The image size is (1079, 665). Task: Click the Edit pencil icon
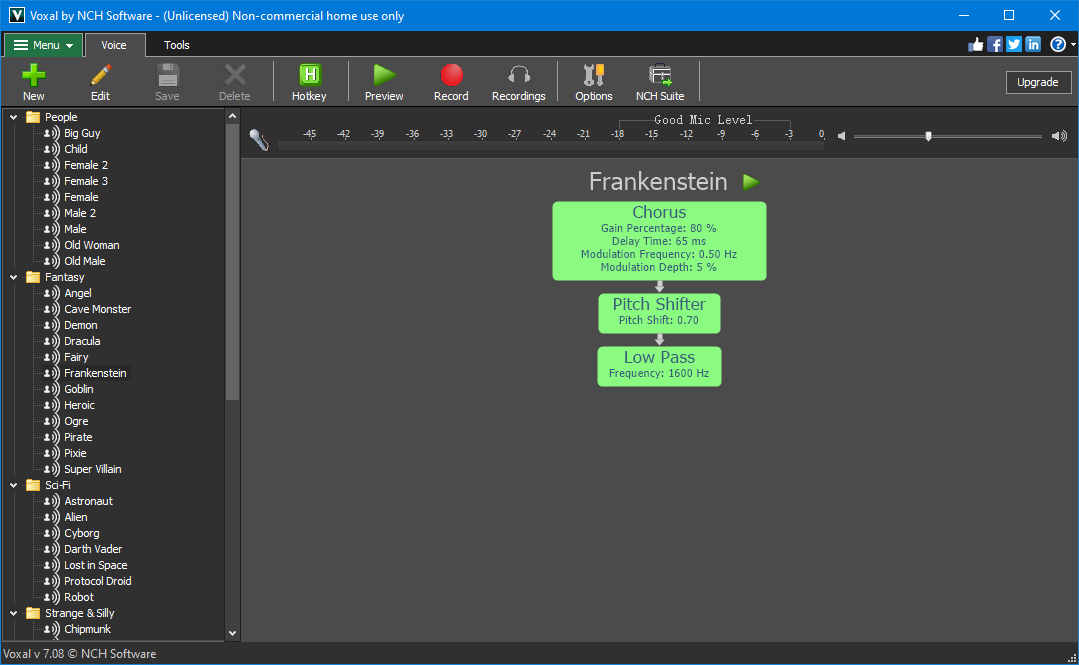(100, 75)
